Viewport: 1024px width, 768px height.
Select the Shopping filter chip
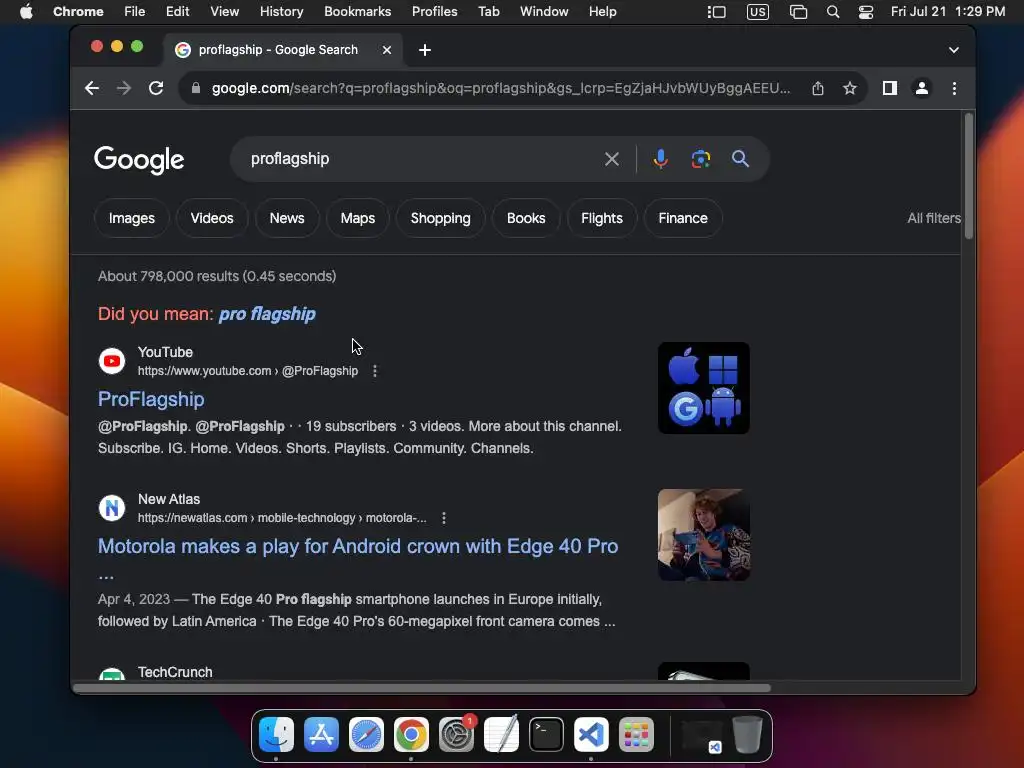(x=440, y=218)
